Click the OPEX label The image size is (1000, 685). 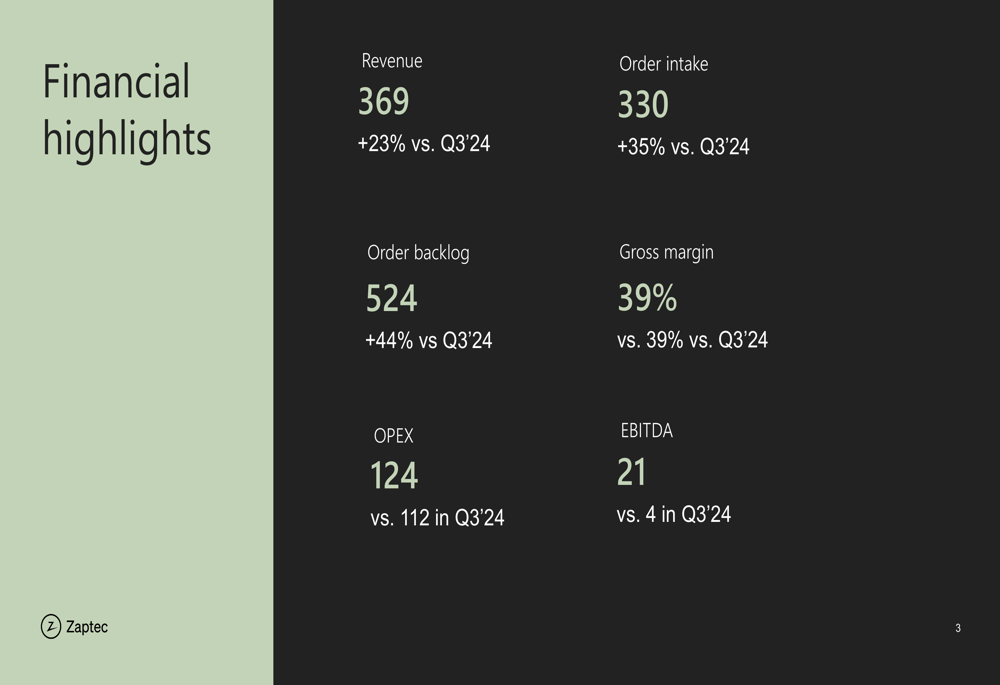pyautogui.click(x=393, y=436)
